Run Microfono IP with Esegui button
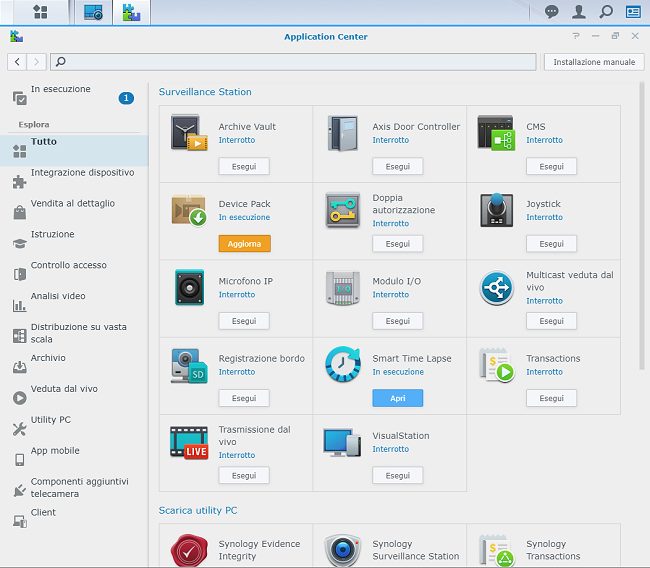This screenshot has width=650, height=568. [244, 321]
